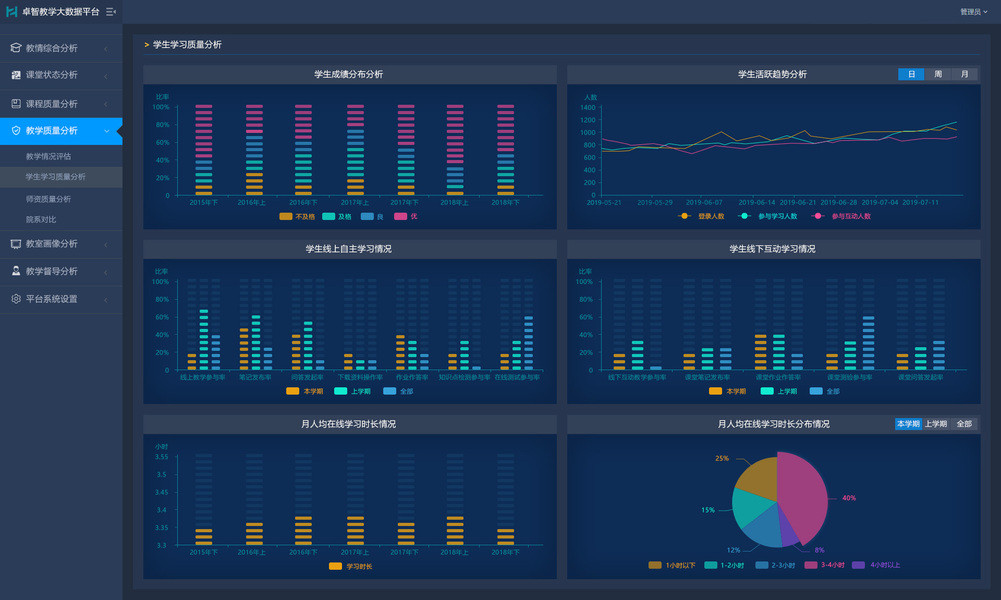Image resolution: width=1001 pixels, height=600 pixels.
Task: Toggle 参与互动人数 line legend
Action: coord(841,216)
